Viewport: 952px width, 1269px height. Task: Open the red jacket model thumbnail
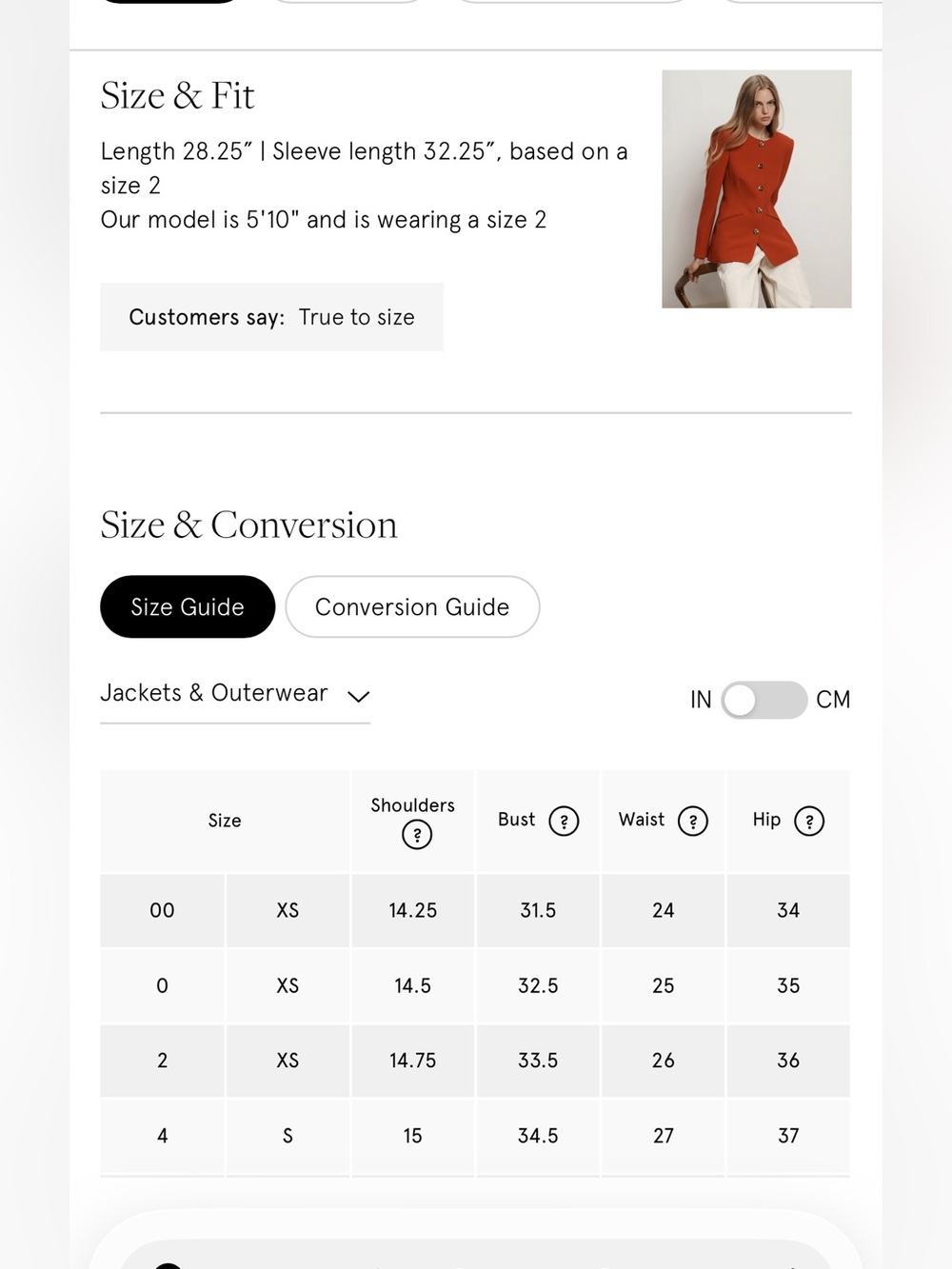pyautogui.click(x=757, y=188)
